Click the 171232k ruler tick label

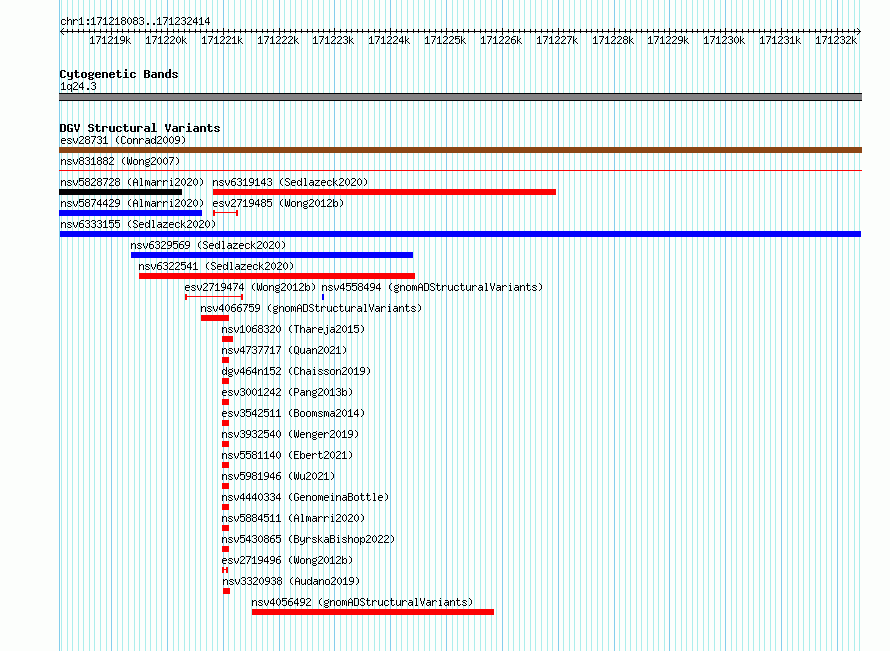[836, 40]
